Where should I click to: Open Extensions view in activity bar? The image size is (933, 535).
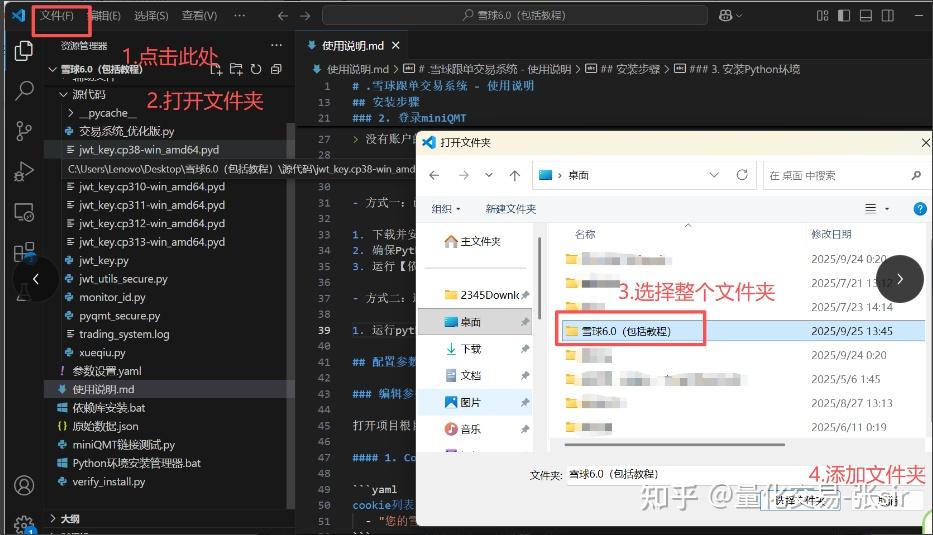pyautogui.click(x=24, y=252)
